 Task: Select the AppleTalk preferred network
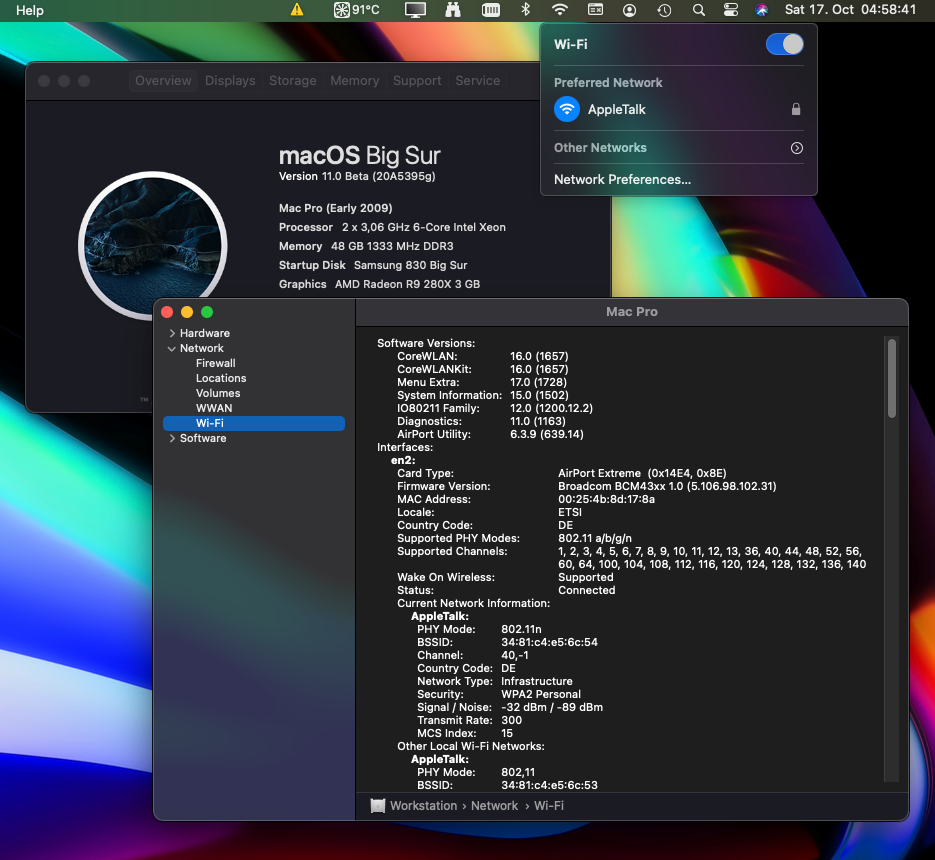tap(679, 109)
